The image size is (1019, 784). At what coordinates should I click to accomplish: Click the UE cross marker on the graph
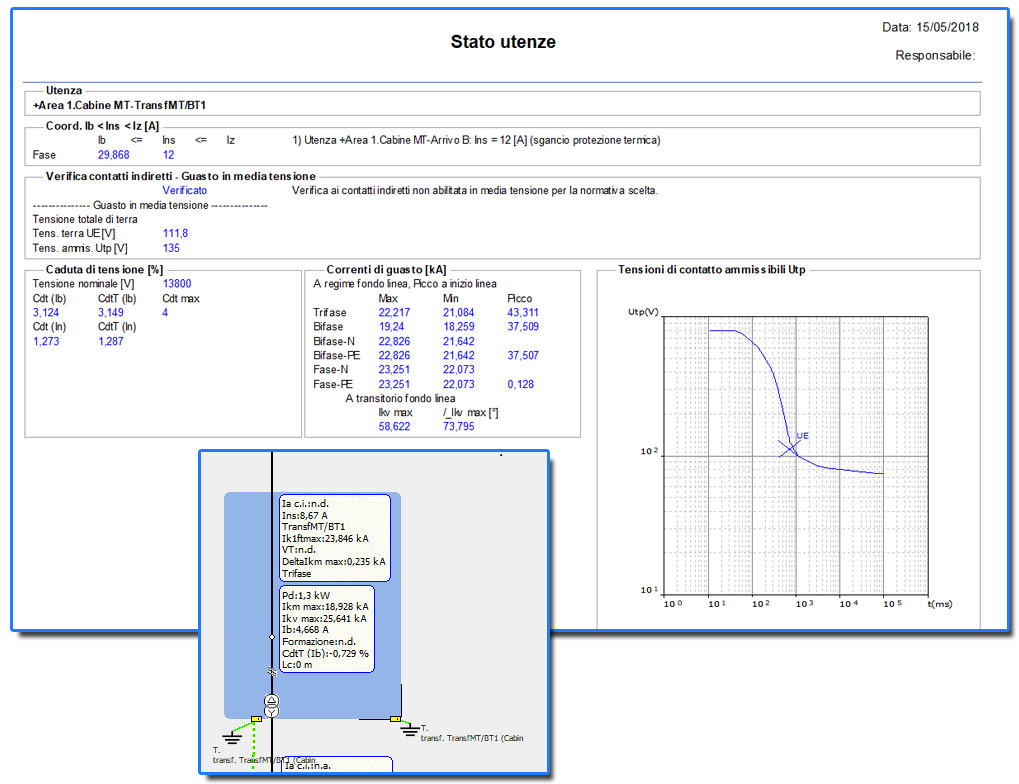coord(789,448)
